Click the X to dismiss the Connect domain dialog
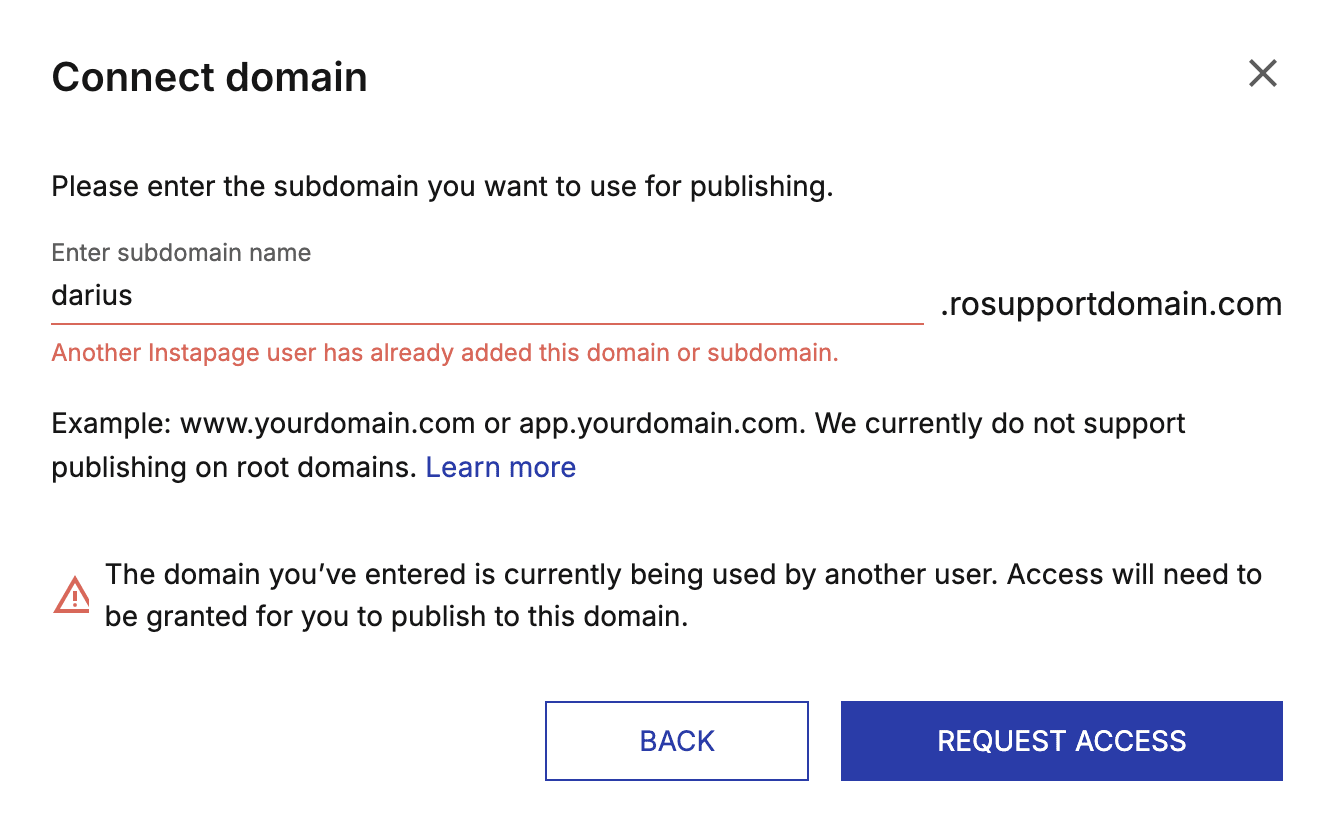Viewport: 1332px width, 834px height. click(1262, 73)
